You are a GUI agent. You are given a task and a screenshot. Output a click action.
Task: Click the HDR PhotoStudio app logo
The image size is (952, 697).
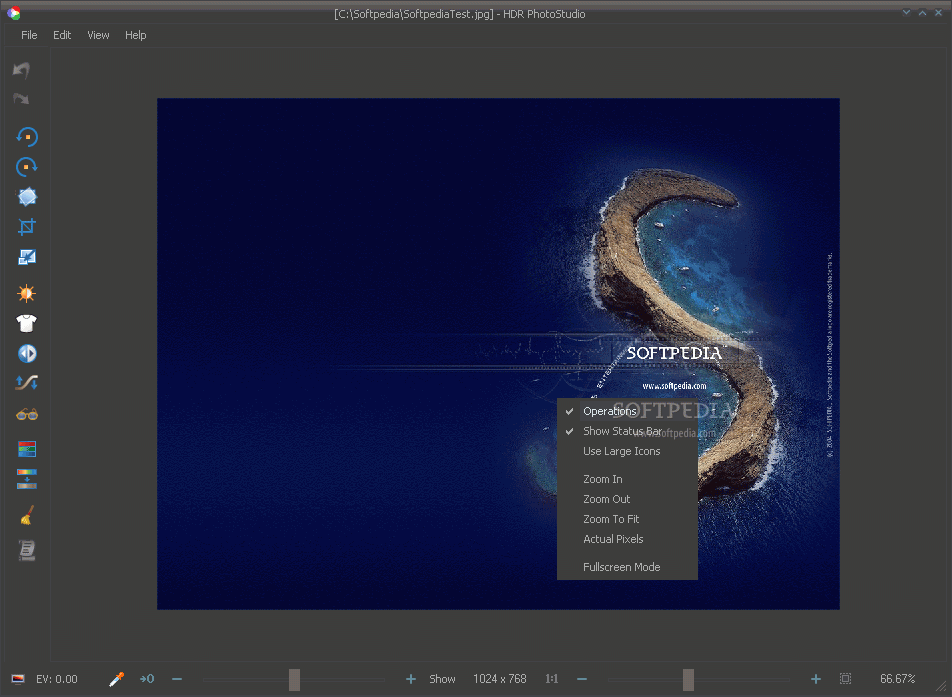[13, 13]
